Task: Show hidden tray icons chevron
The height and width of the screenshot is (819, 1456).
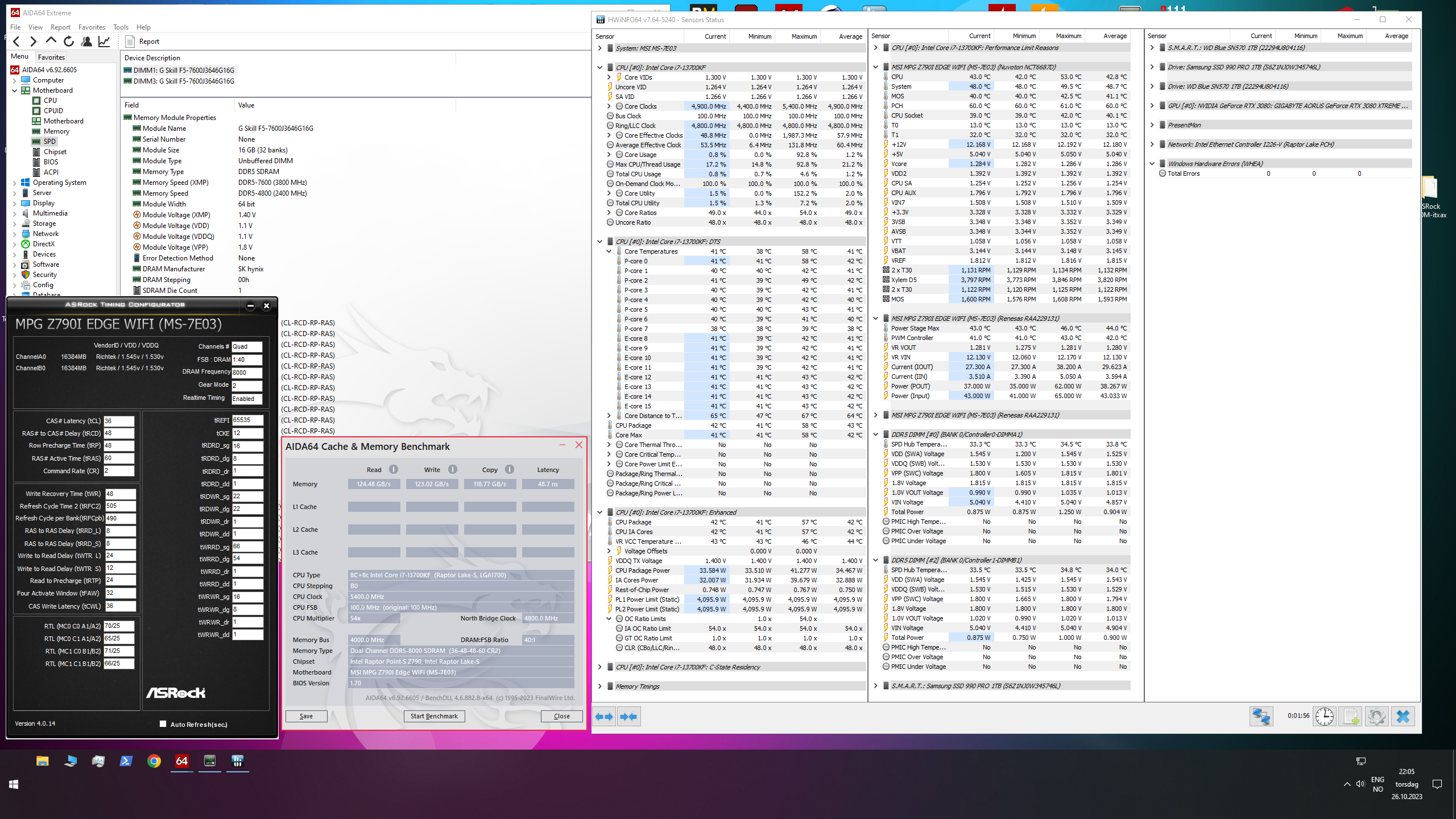Action: click(x=1347, y=784)
